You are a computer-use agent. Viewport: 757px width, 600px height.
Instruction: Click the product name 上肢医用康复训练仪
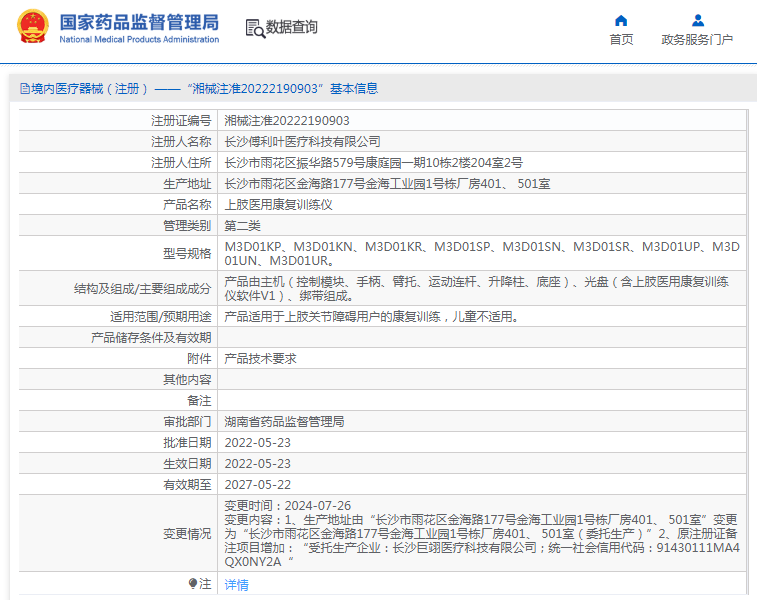click(279, 205)
